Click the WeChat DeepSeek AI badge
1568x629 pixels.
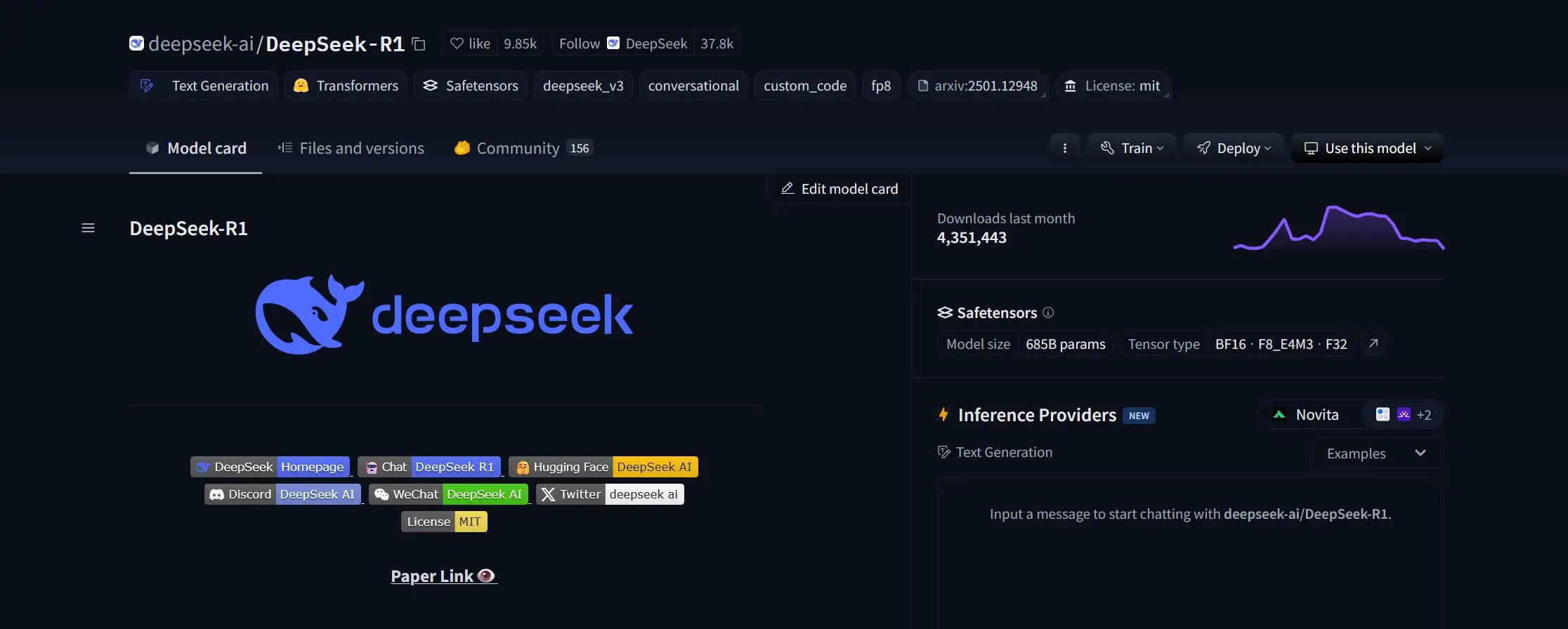449,494
